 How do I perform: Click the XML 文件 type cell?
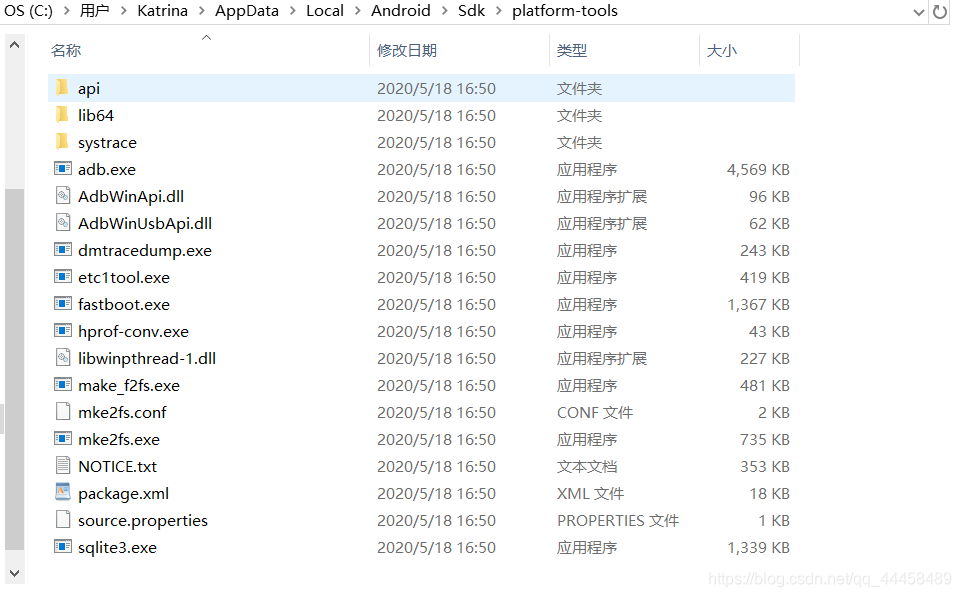pyautogui.click(x=590, y=493)
